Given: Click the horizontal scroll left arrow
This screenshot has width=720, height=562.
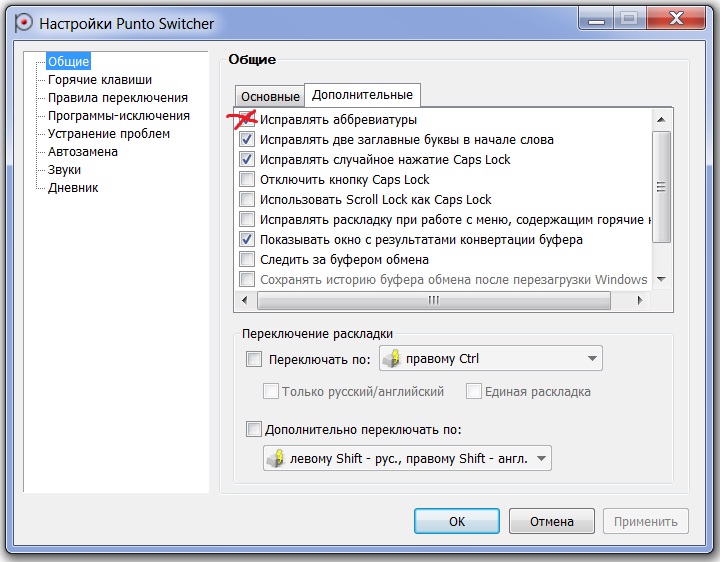Looking at the screenshot, I should 245,300.
